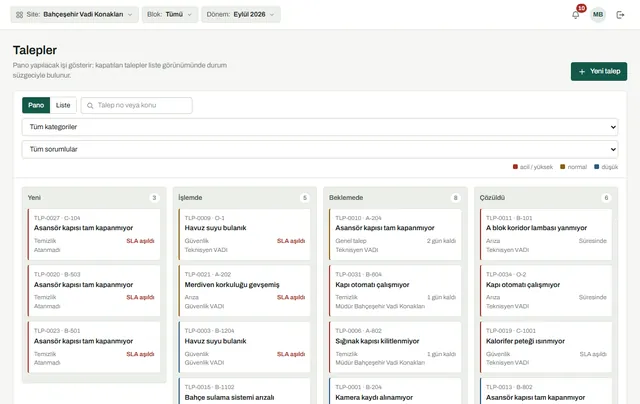Click the site grid icon
This screenshot has width=640, height=404.
[19, 15]
